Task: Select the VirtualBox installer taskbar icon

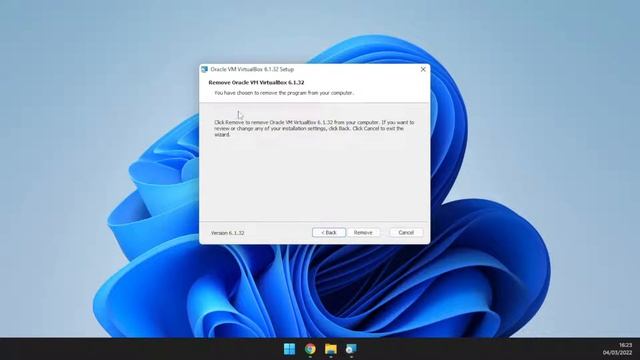Action: pyautogui.click(x=351, y=349)
